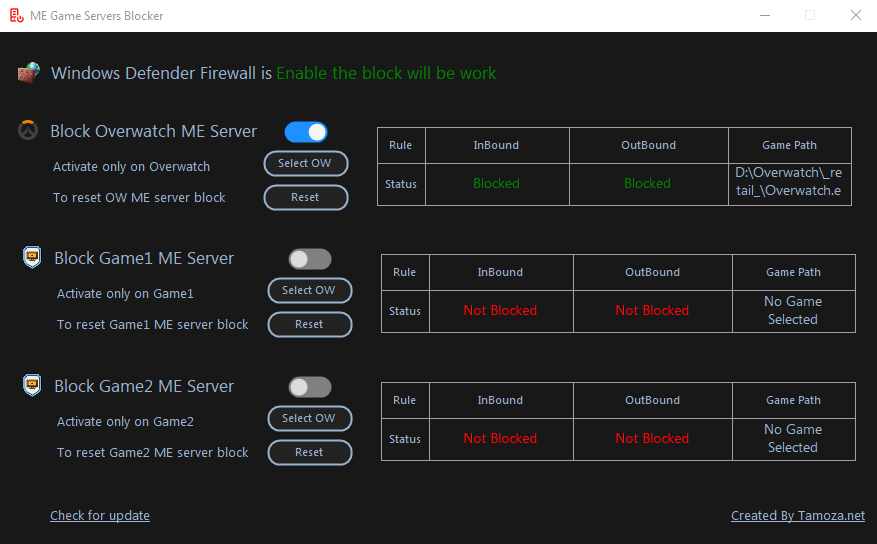This screenshot has height=544, width=877.
Task: Open the Check for update link
Action: [100, 516]
